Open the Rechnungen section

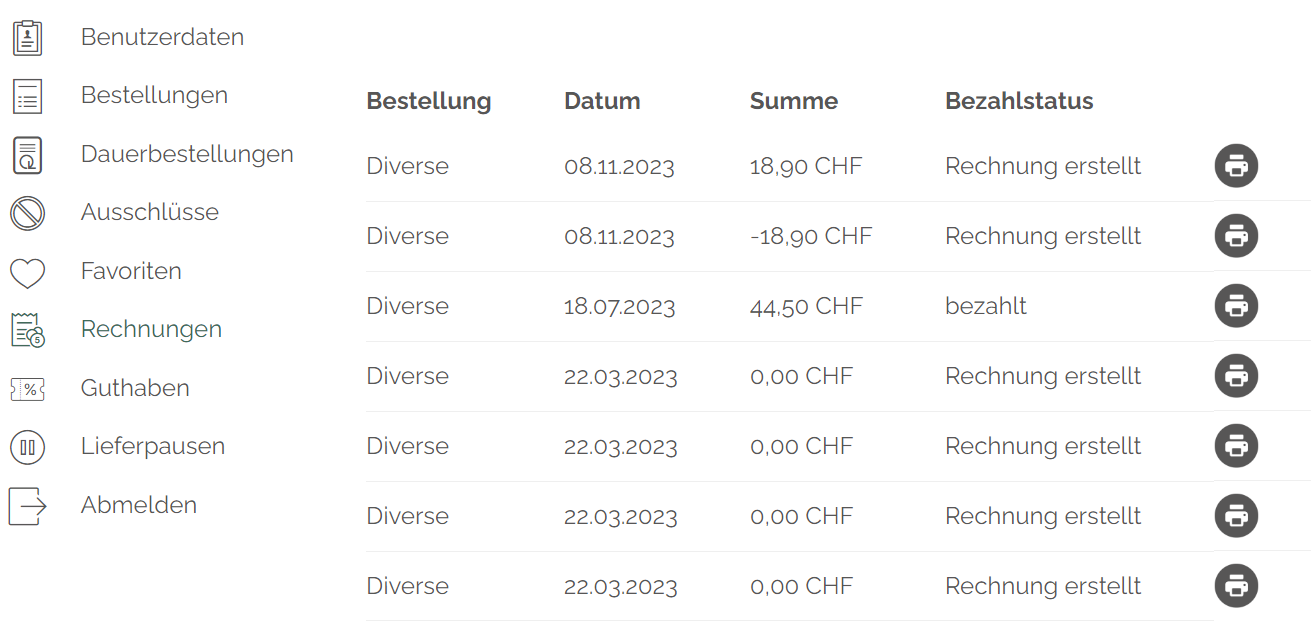tap(151, 329)
